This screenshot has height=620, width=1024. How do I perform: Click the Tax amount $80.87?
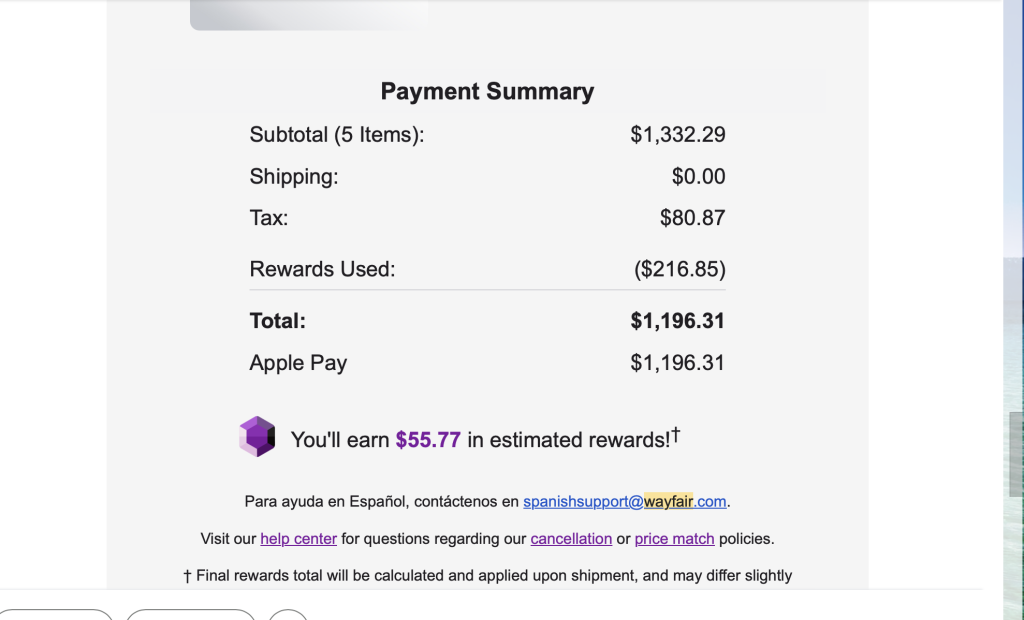click(692, 218)
